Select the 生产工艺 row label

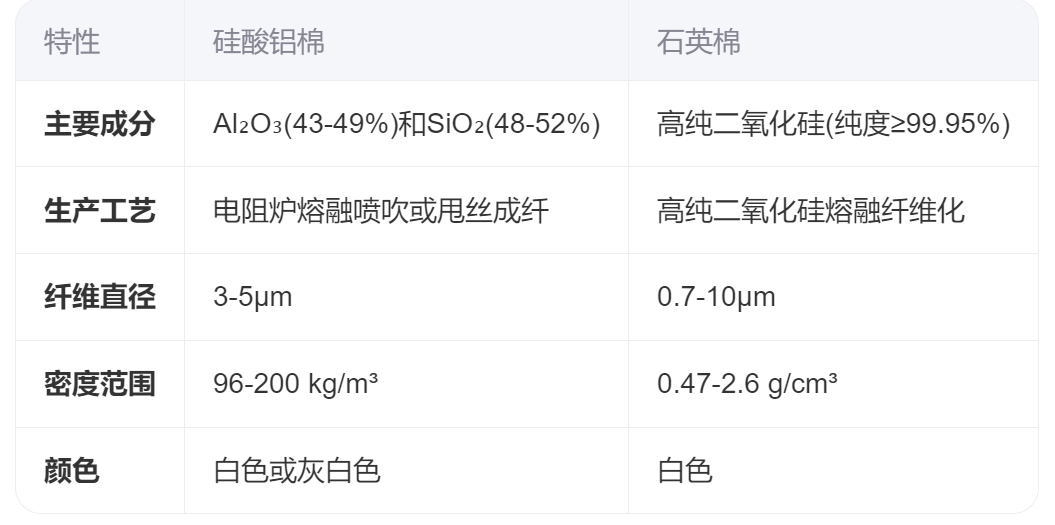tap(100, 211)
